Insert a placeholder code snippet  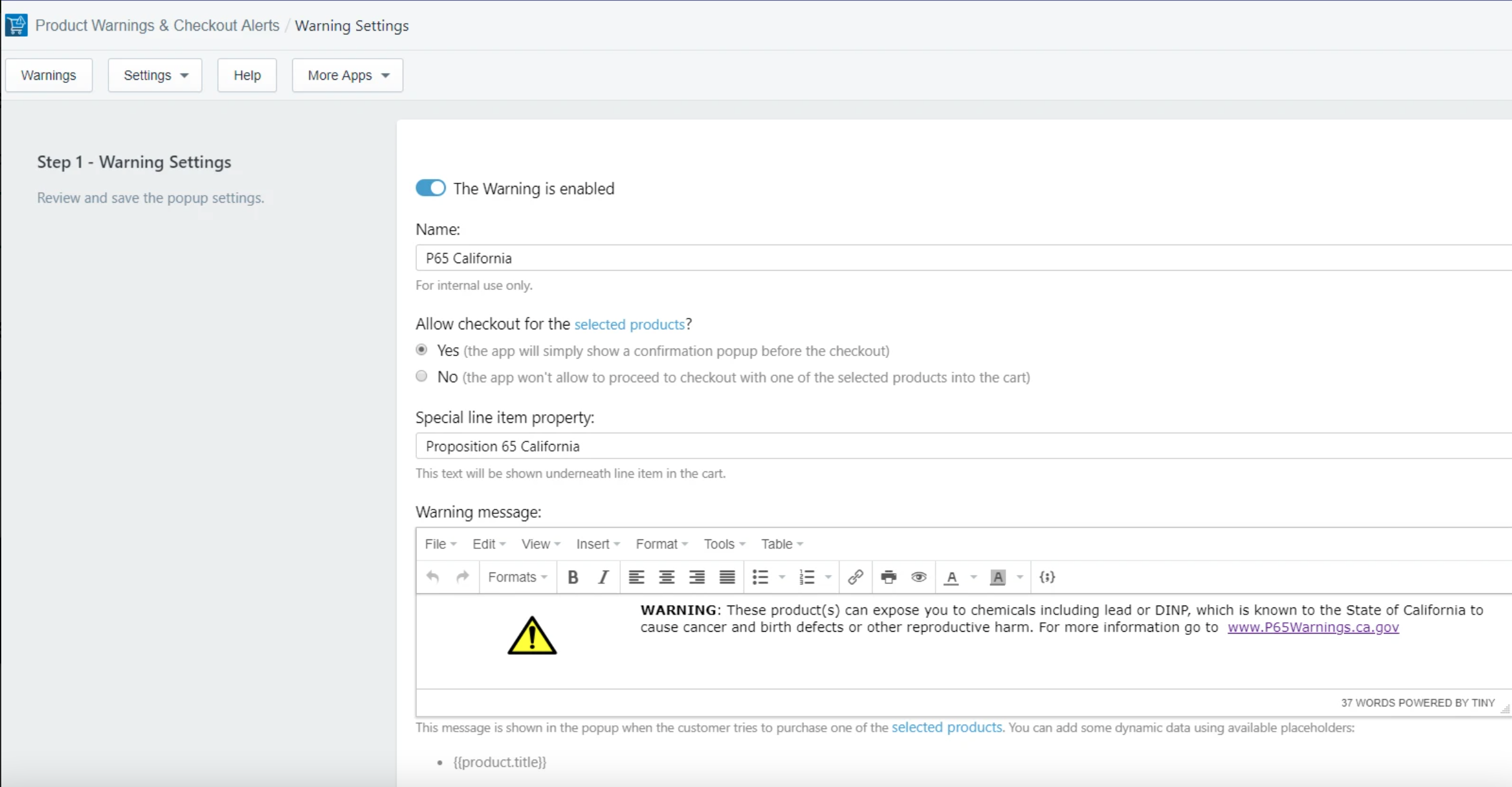1047,577
